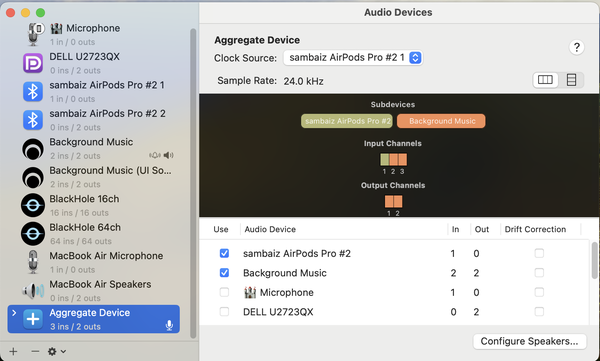Click the Use column header
Screen dimensions: 600x361
point(221,229)
